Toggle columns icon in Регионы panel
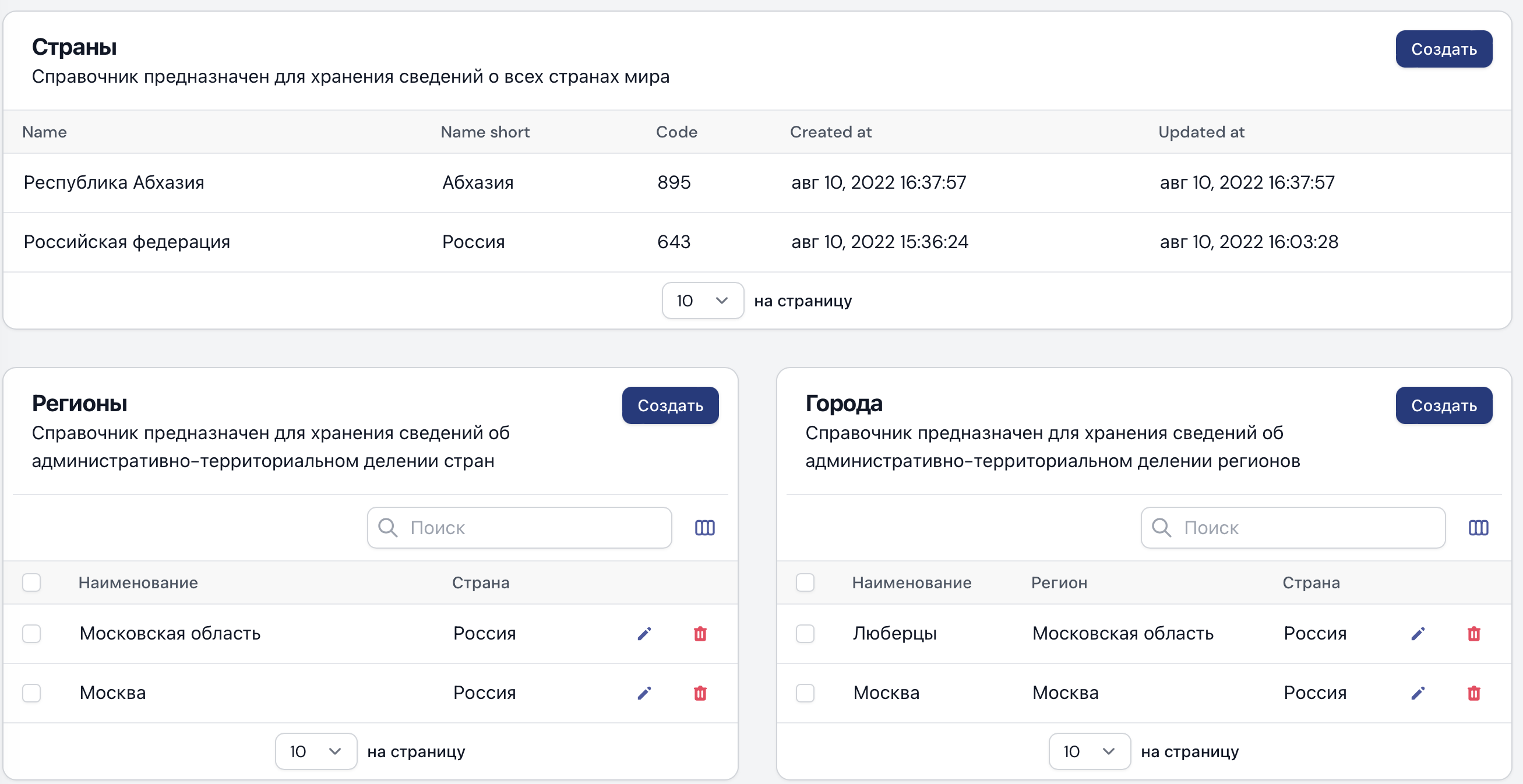The height and width of the screenshot is (784, 1523). click(705, 527)
